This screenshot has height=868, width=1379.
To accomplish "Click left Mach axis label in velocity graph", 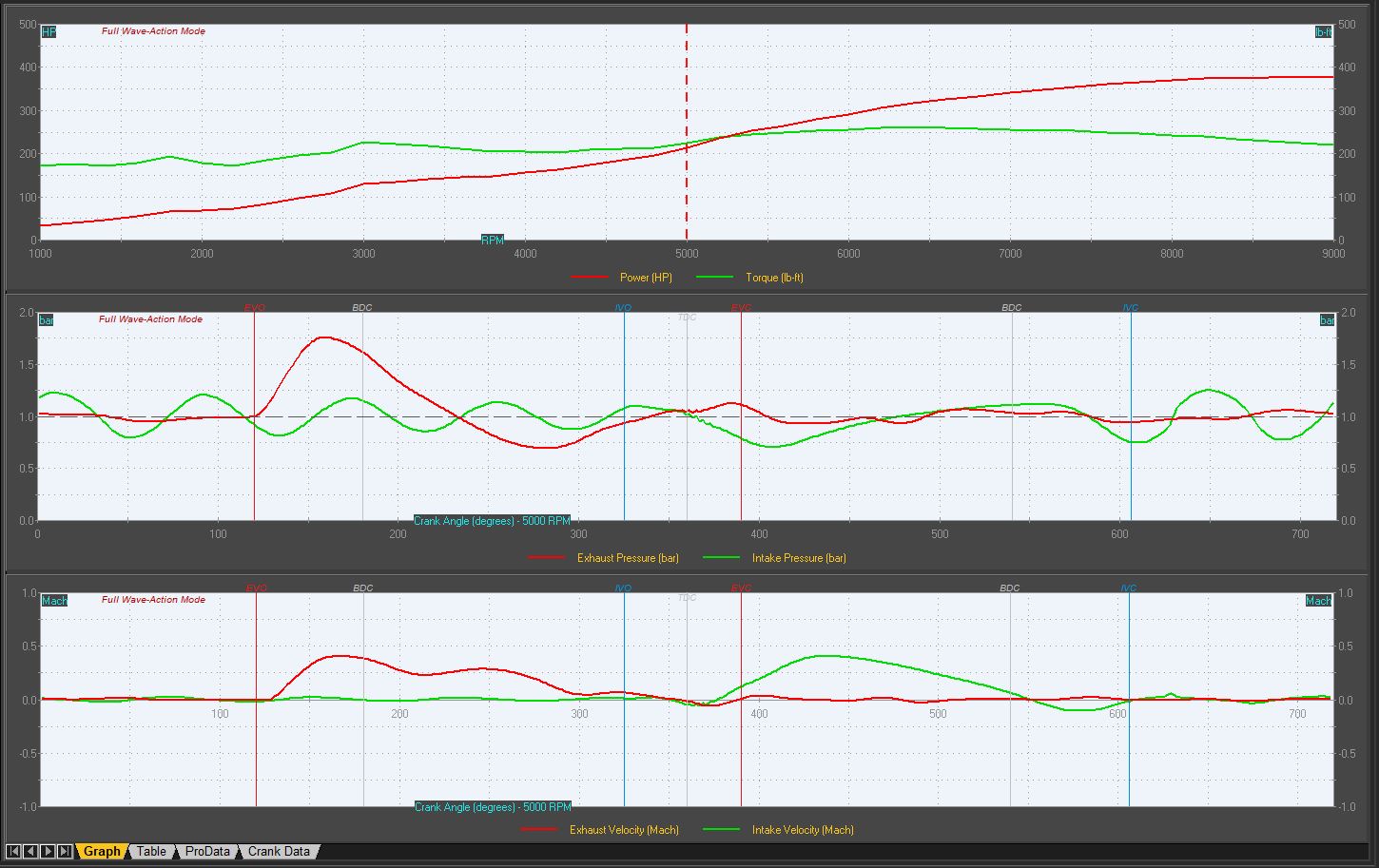I will [54, 601].
